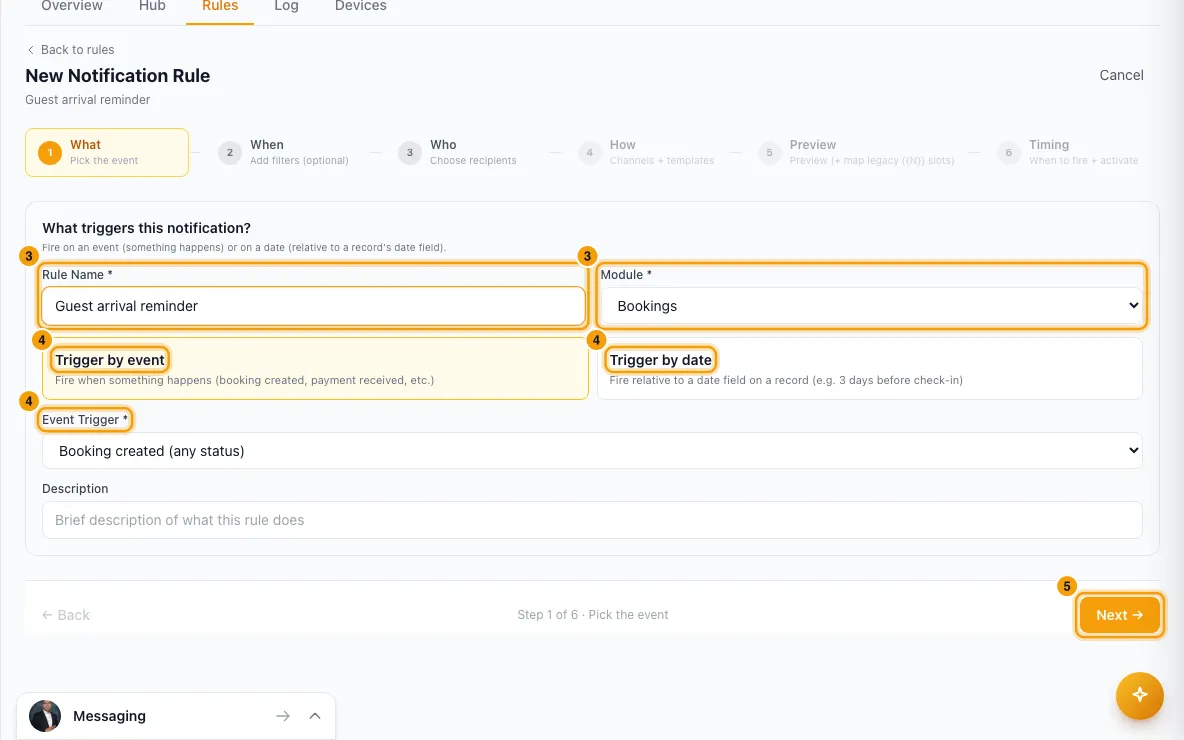
Task: Open the Event Trigger dropdown
Action: click(x=592, y=451)
